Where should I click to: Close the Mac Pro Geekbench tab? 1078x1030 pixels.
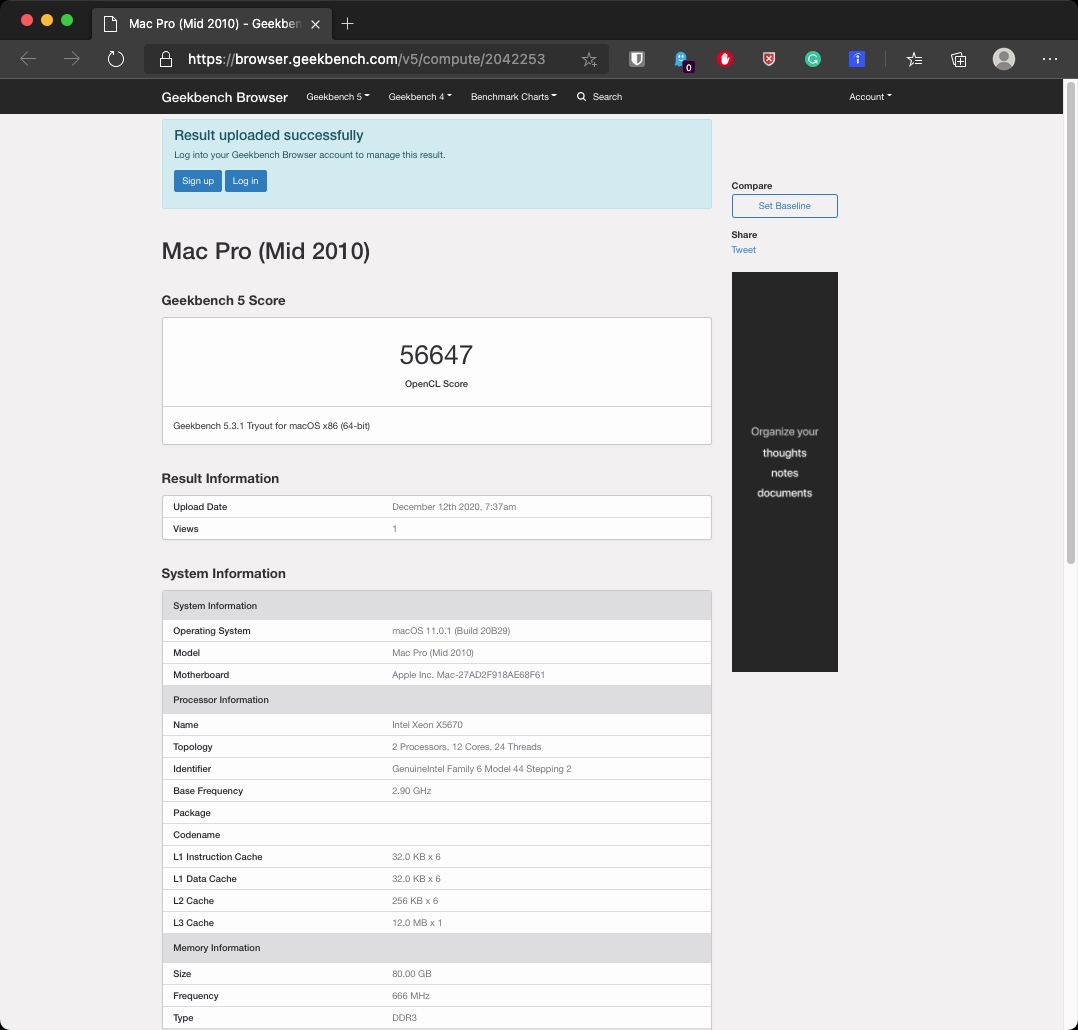pyautogui.click(x=315, y=24)
